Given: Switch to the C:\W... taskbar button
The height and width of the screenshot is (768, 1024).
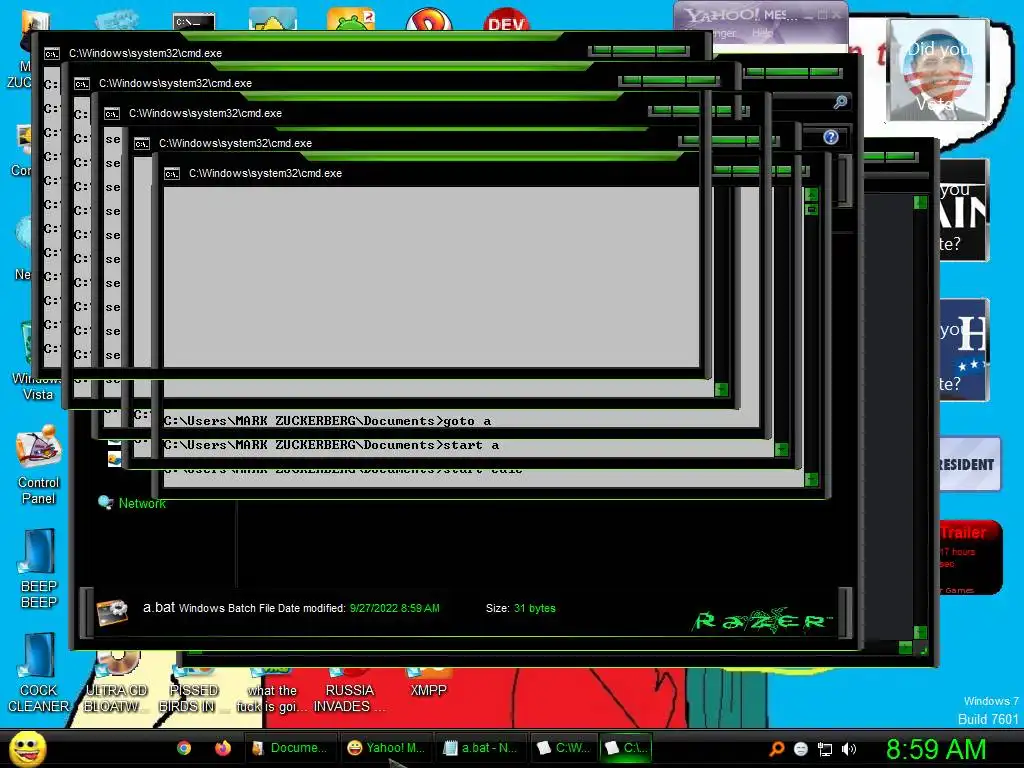Looking at the screenshot, I should tap(564, 748).
